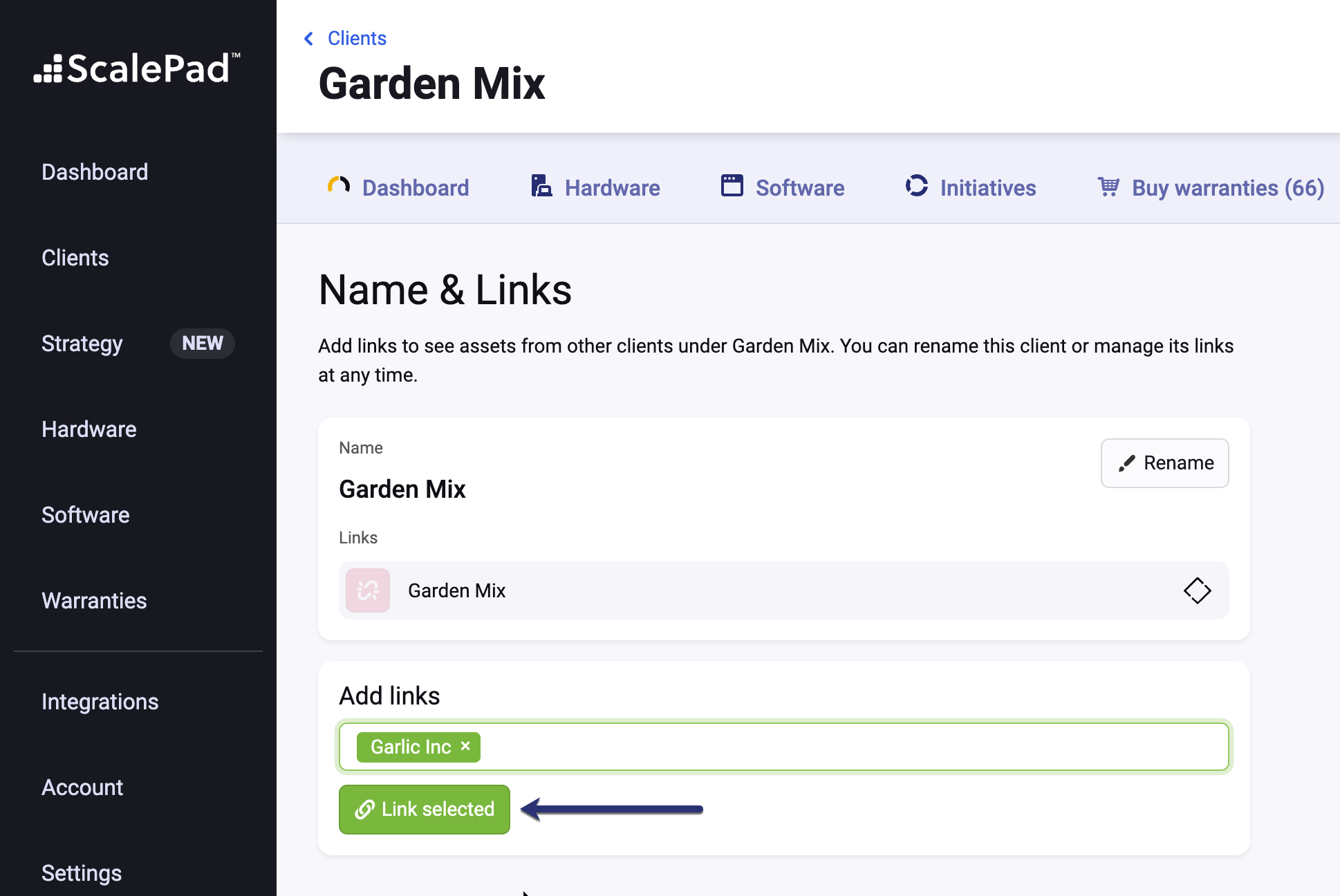Open Strategy in the left sidebar
The height and width of the screenshot is (896, 1340).
pos(82,344)
